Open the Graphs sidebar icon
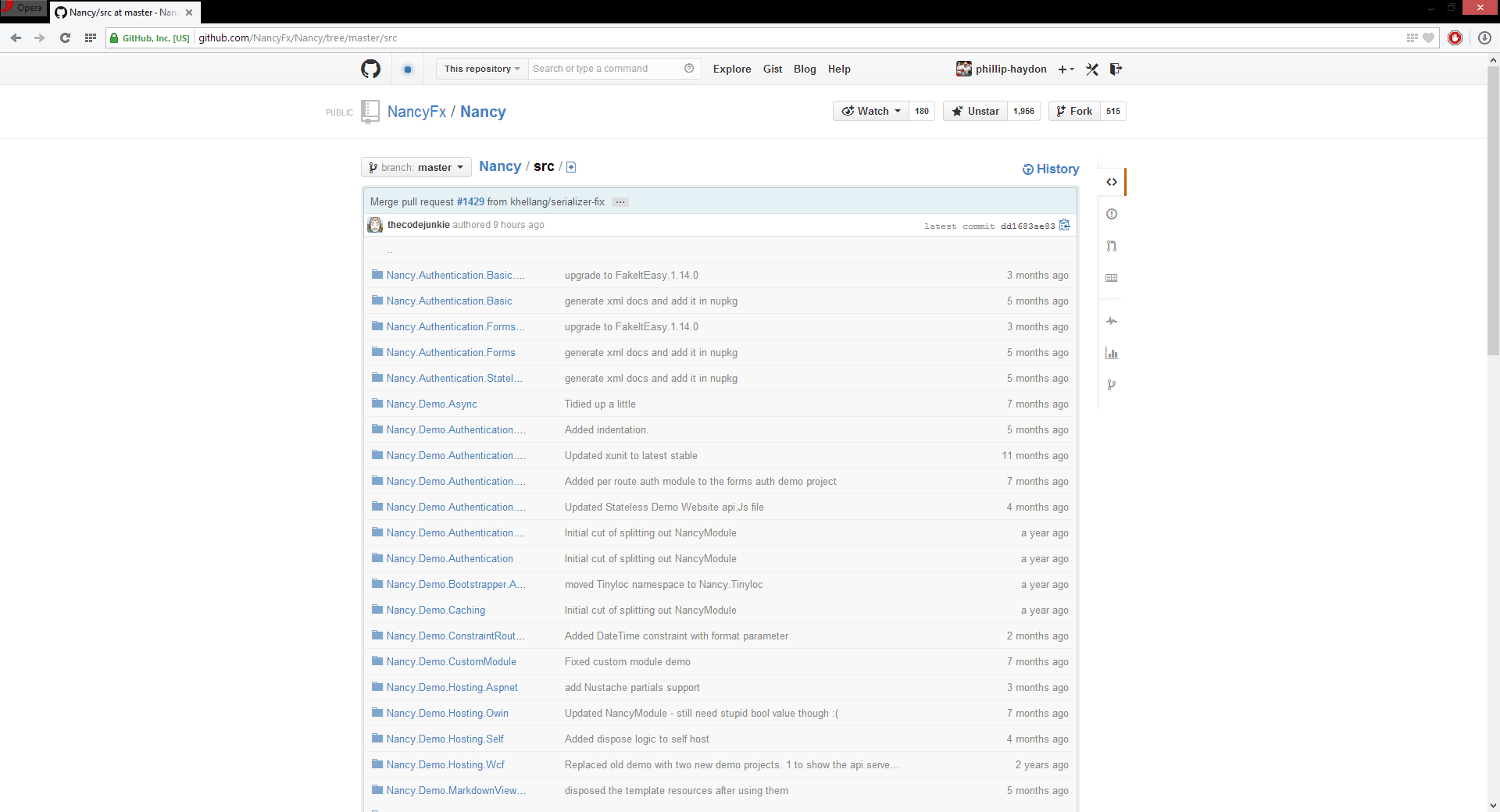Viewport: 1500px width, 812px height. tap(1111, 353)
